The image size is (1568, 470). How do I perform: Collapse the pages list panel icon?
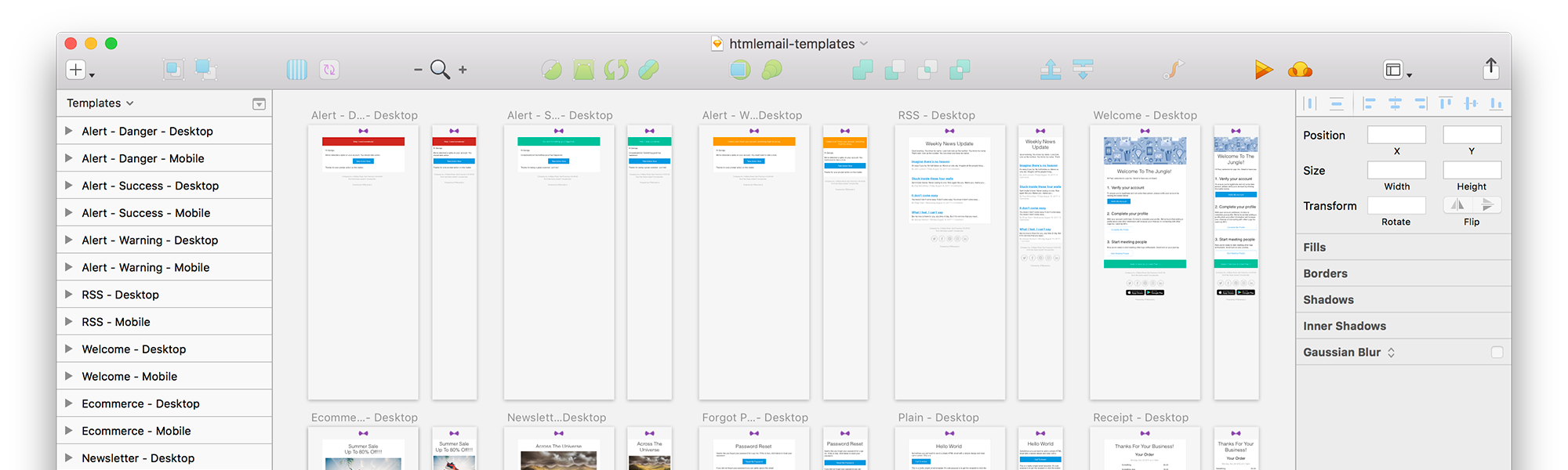(259, 104)
